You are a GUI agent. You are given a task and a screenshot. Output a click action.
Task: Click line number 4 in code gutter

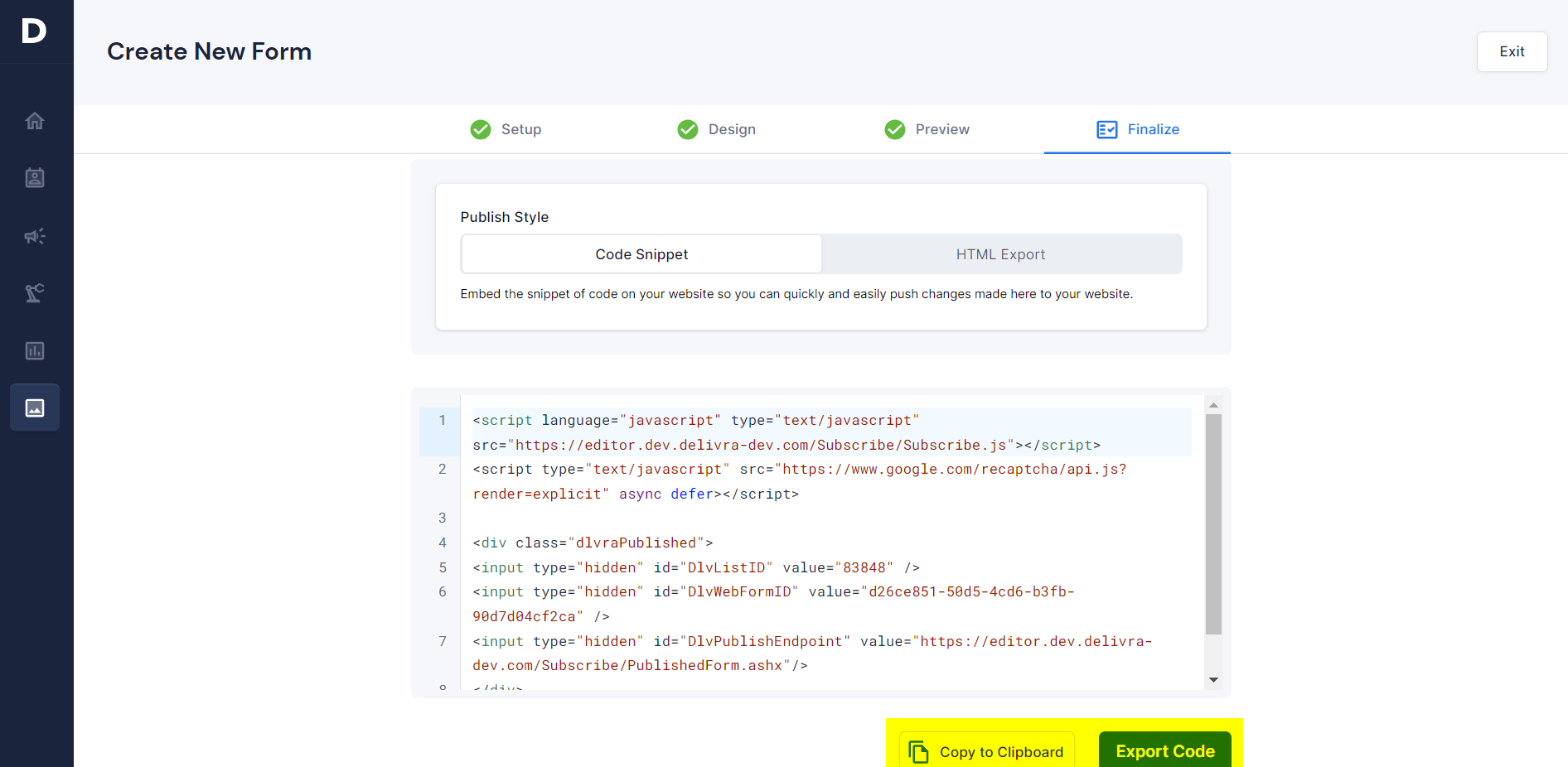point(443,543)
